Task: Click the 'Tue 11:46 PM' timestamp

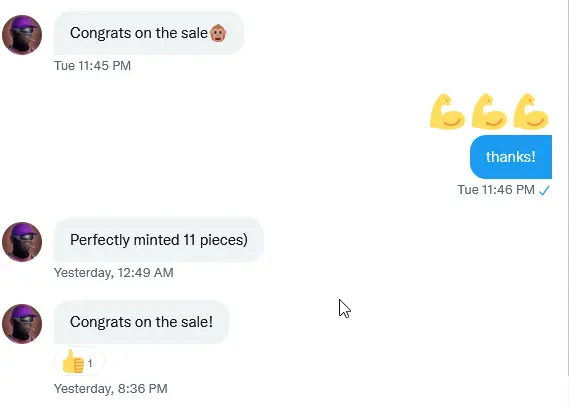Action: (x=496, y=190)
